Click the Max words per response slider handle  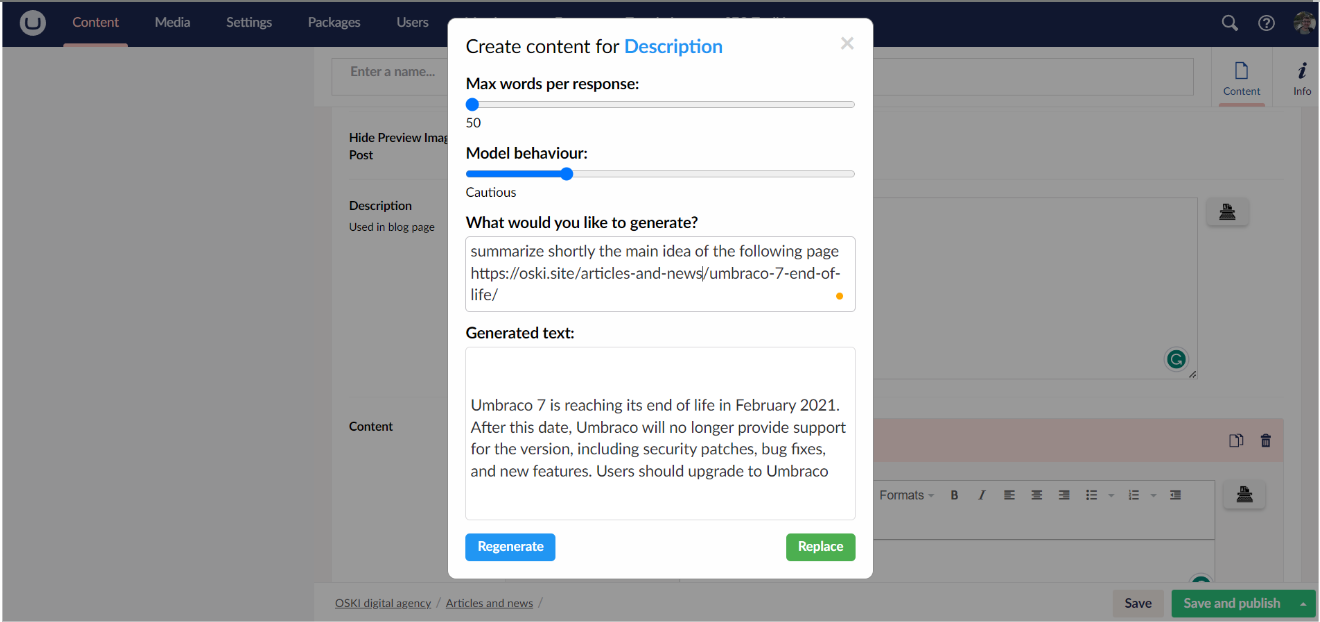pyautogui.click(x=472, y=104)
